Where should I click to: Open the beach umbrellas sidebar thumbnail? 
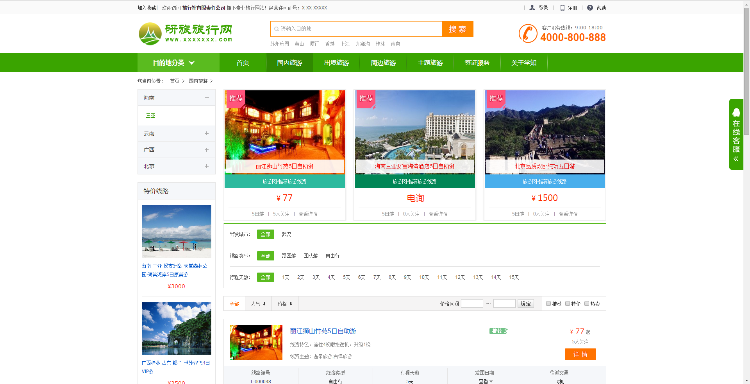point(176,231)
